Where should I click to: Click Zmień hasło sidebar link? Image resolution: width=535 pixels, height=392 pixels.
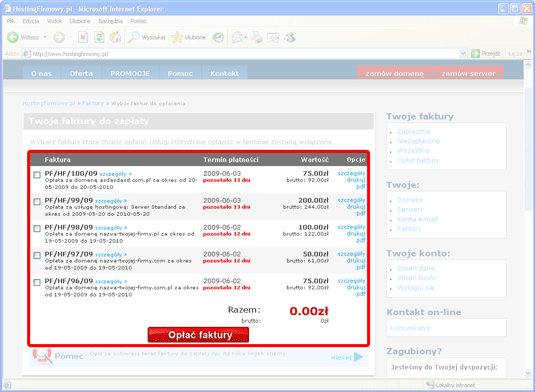(x=417, y=278)
